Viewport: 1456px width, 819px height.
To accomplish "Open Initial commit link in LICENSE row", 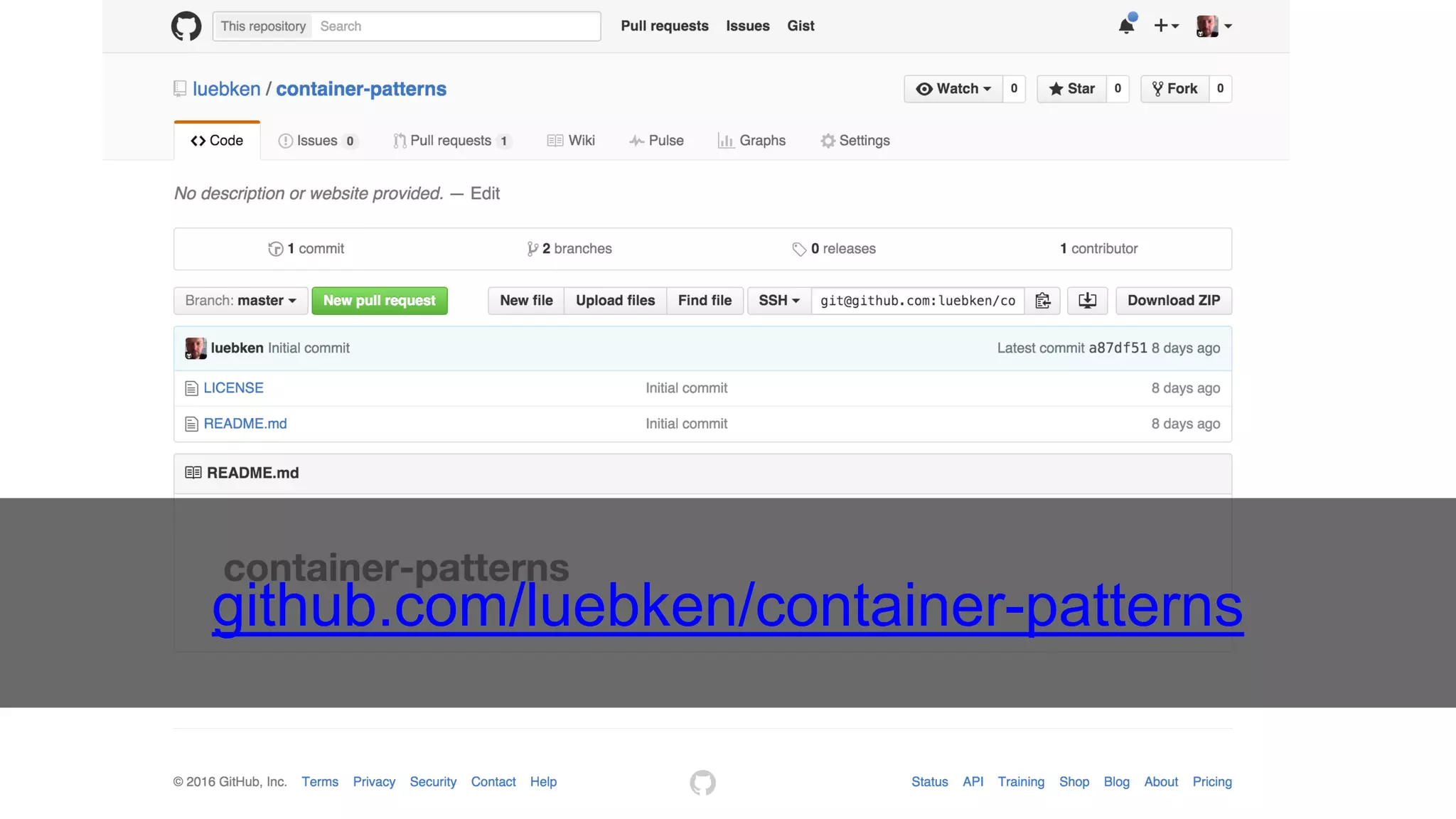I will coord(686,388).
